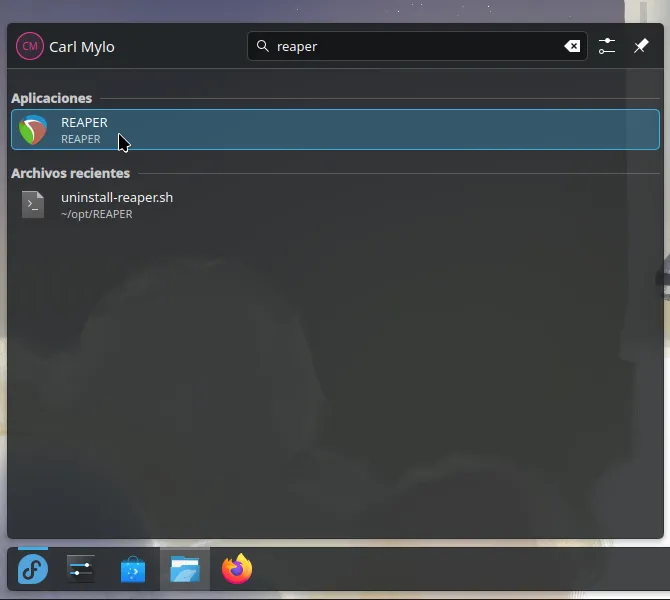
Task: Pin the launcher open with pin icon
Action: 641,46
